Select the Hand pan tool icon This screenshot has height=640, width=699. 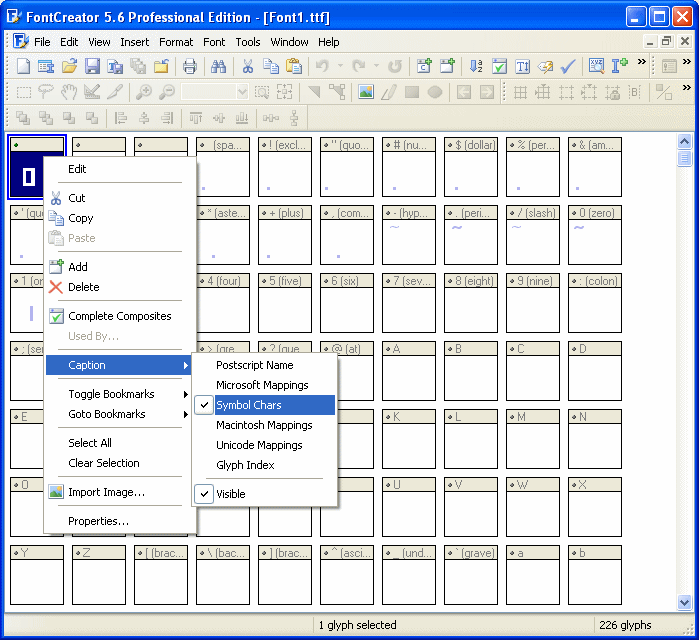[69, 92]
